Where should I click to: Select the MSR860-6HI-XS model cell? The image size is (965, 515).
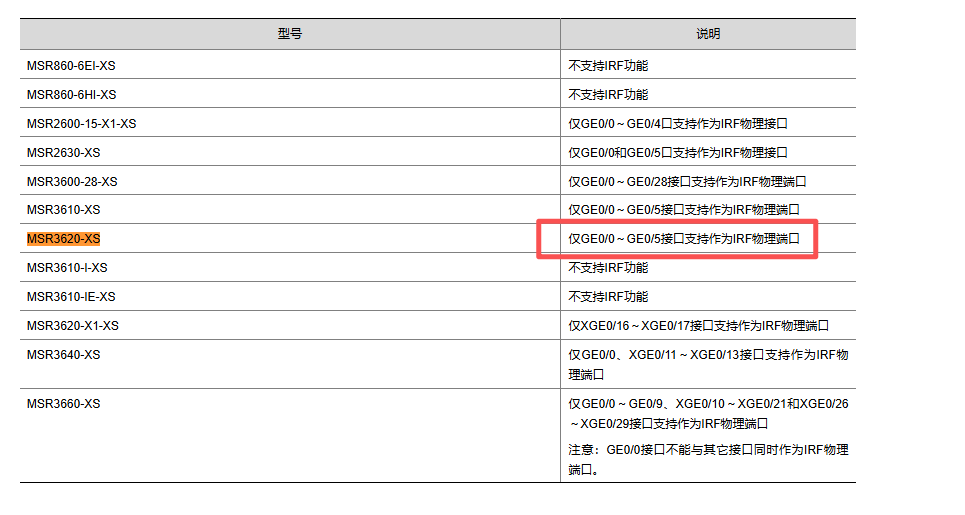(x=290, y=94)
